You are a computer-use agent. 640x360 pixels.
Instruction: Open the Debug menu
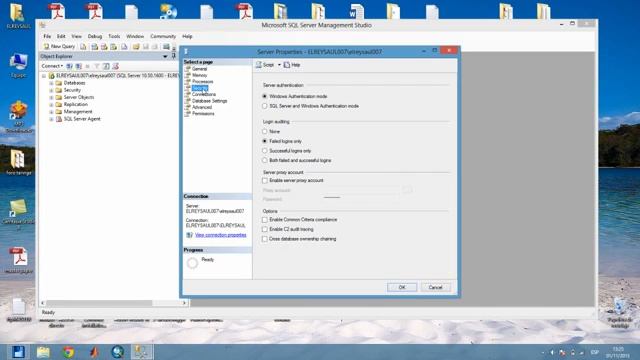point(95,36)
